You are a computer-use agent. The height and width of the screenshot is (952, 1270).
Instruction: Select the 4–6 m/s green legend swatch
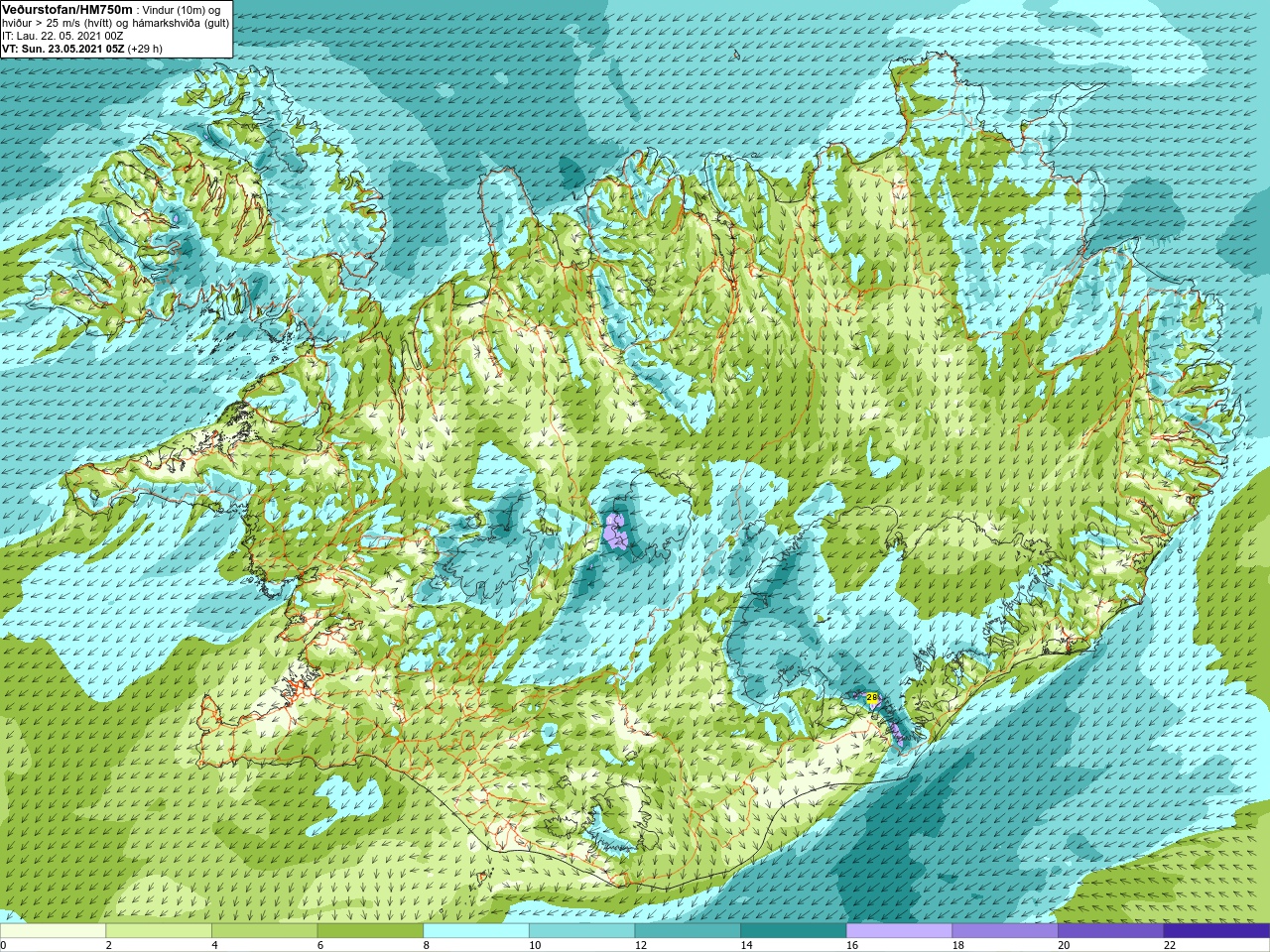[264, 930]
